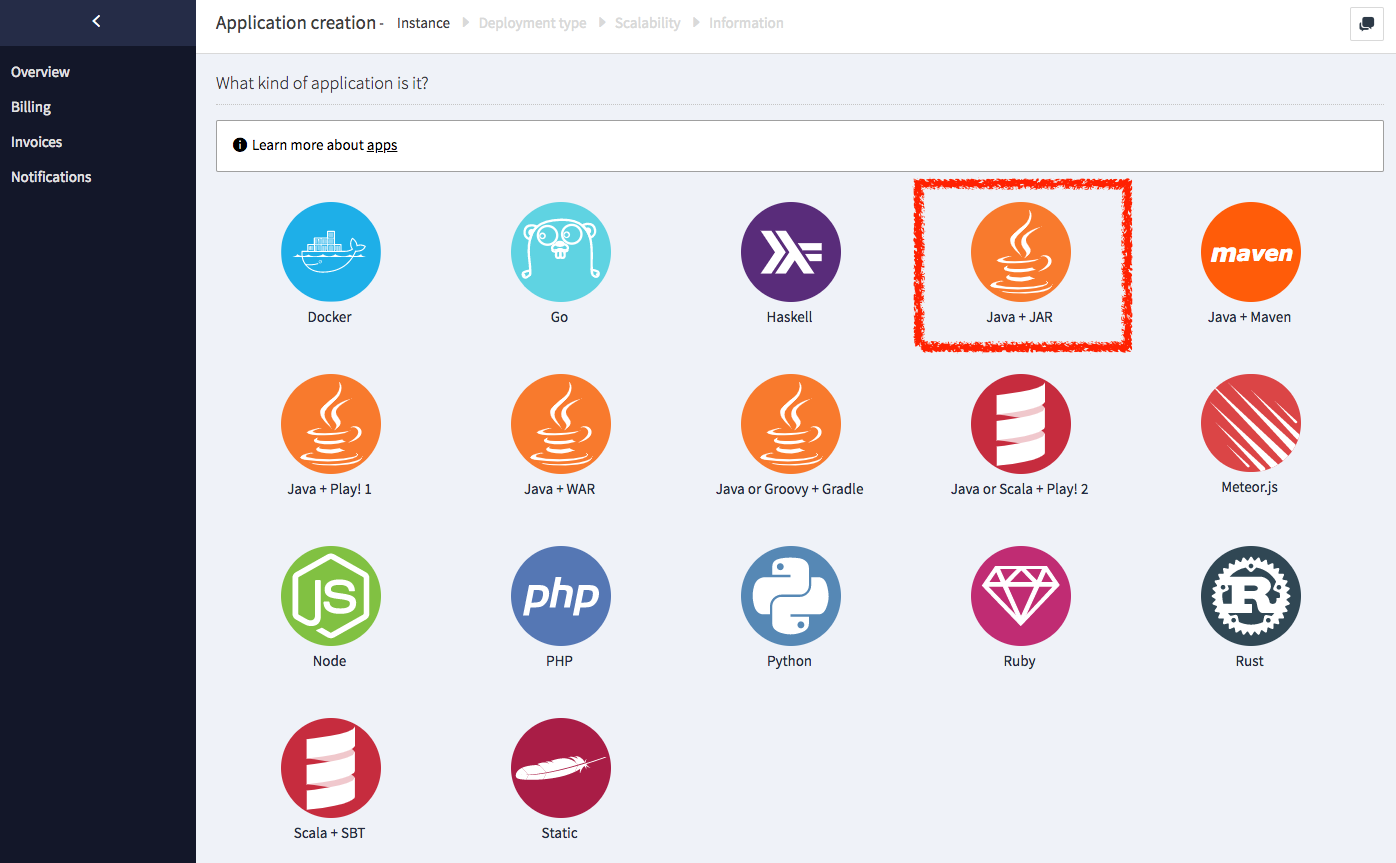
Task: Pick the Haskell application icon
Action: click(790, 252)
